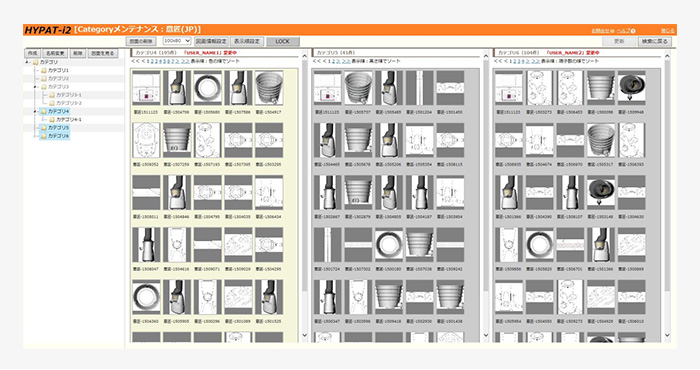Select the カテゴリ4-1 folder icon

point(52,120)
